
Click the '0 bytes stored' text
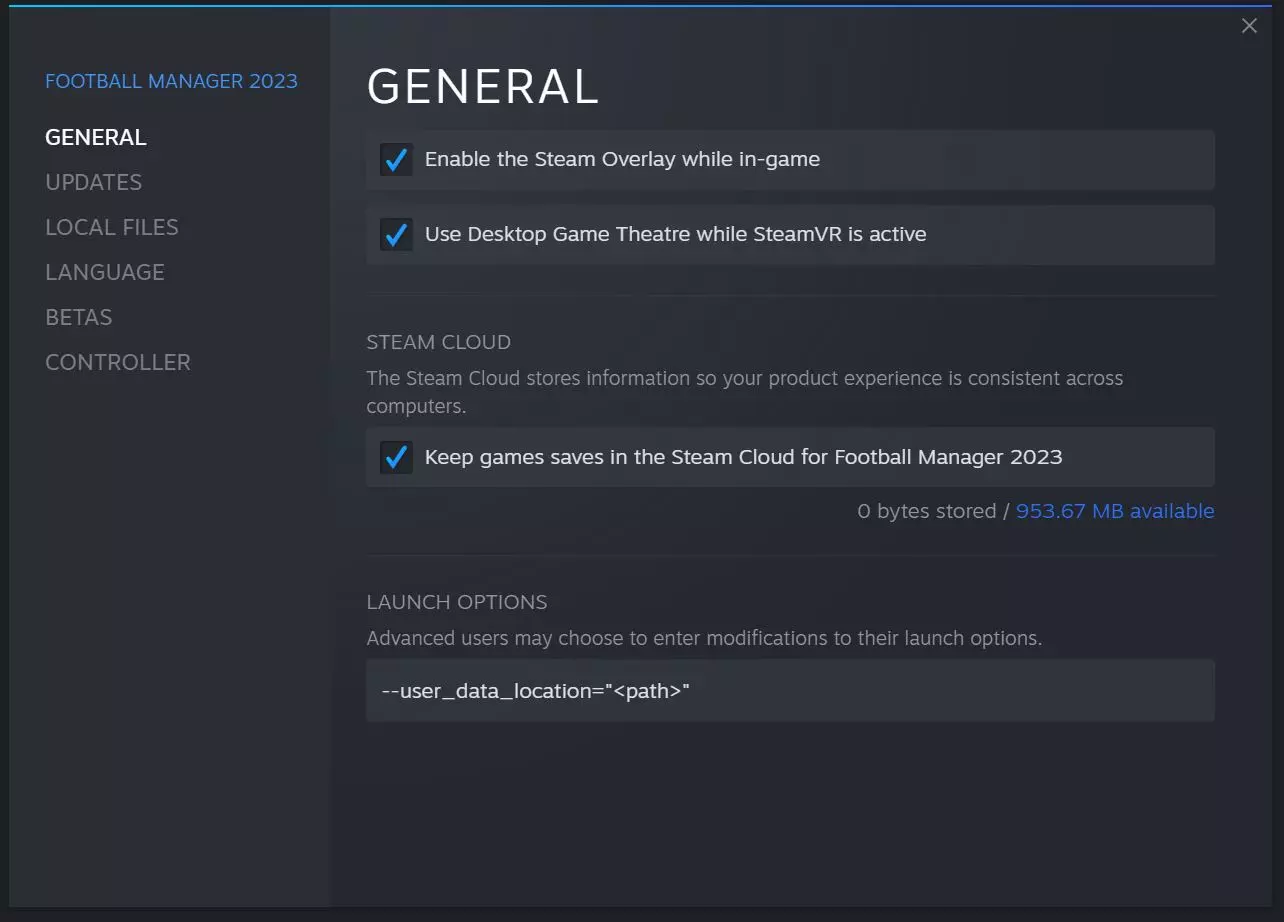[x=926, y=511]
